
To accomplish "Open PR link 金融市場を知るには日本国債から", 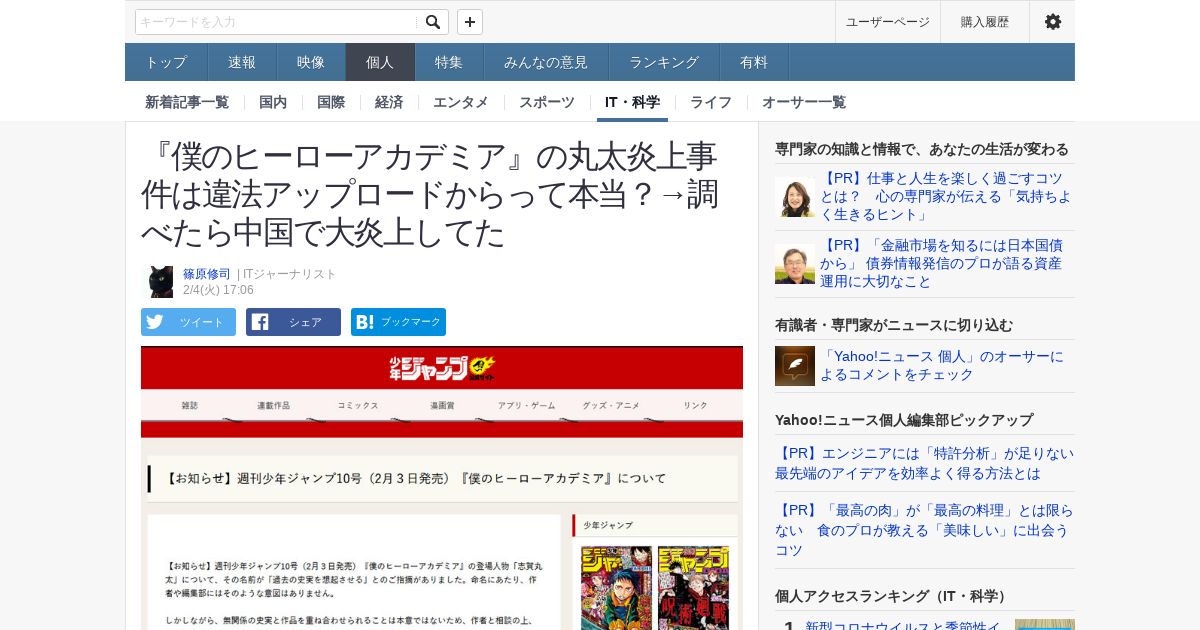I will [x=941, y=263].
